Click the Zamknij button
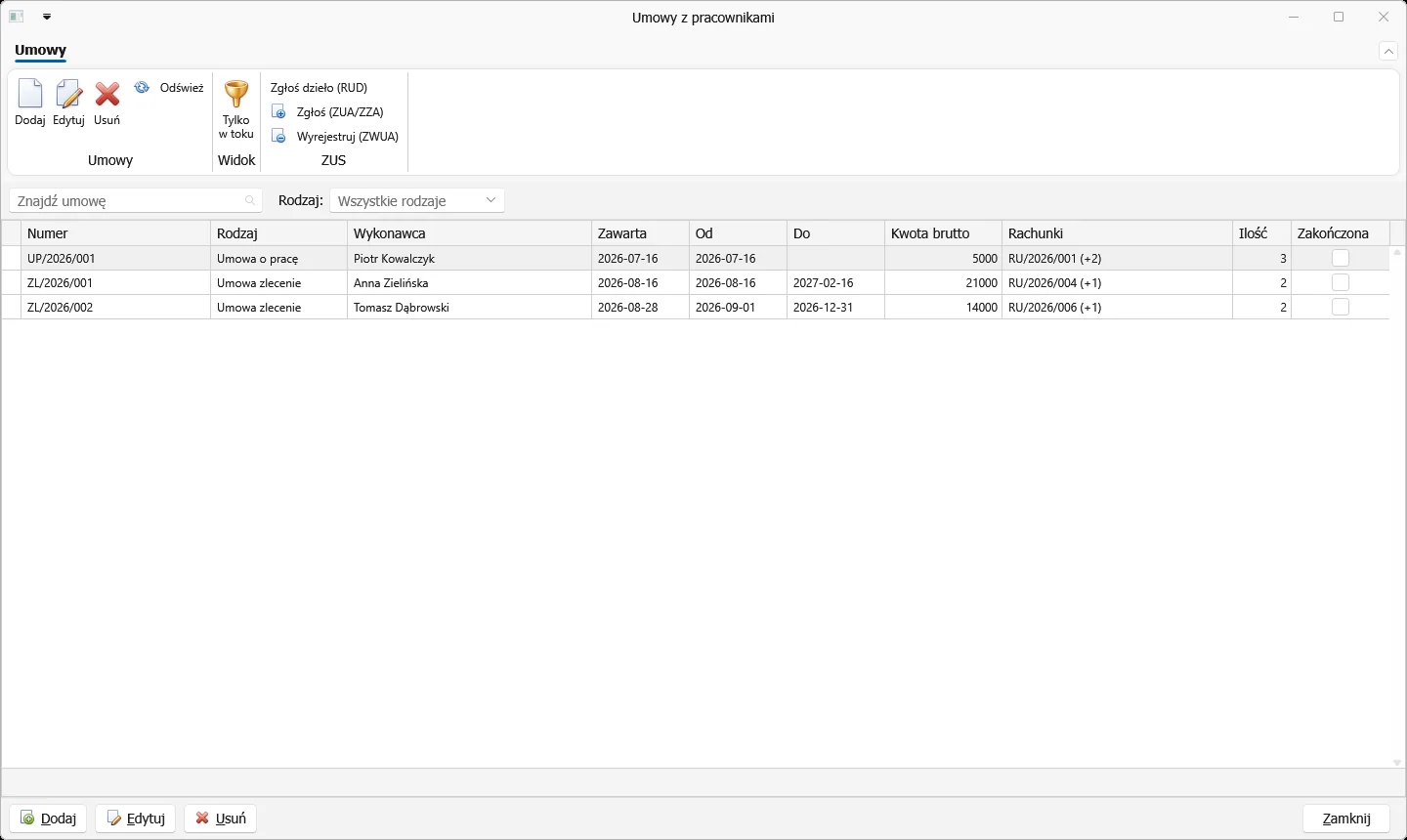Viewport: 1407px width, 840px height. point(1346,819)
